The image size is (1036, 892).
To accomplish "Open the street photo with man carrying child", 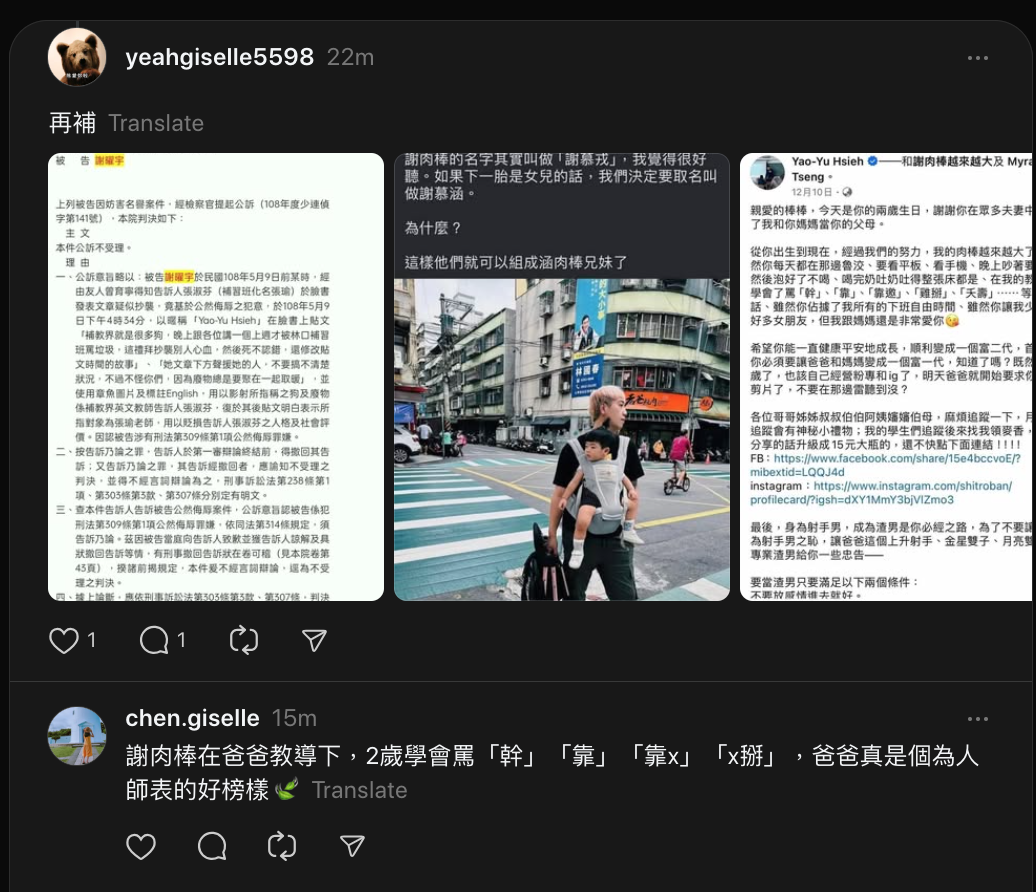I will pos(562,377).
